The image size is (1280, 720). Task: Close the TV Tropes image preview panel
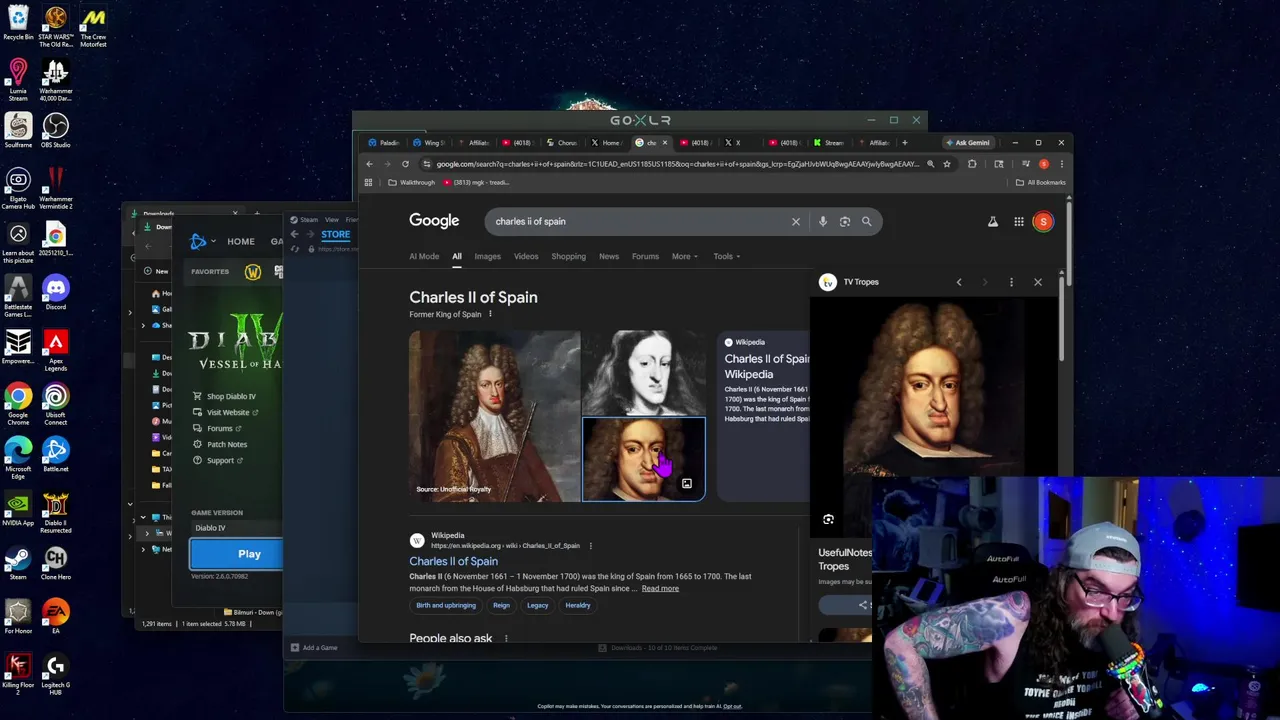pyautogui.click(x=1038, y=282)
